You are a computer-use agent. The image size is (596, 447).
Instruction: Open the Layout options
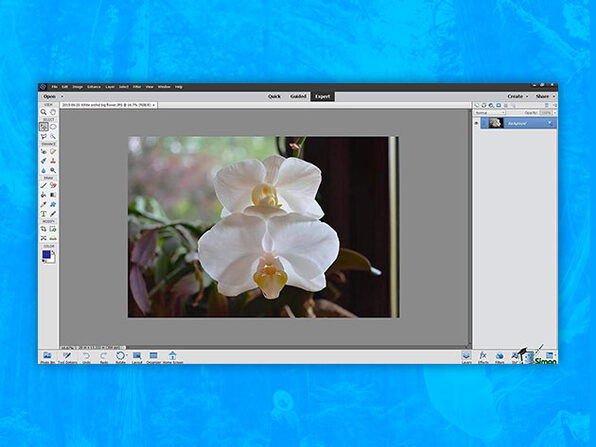(x=137, y=356)
